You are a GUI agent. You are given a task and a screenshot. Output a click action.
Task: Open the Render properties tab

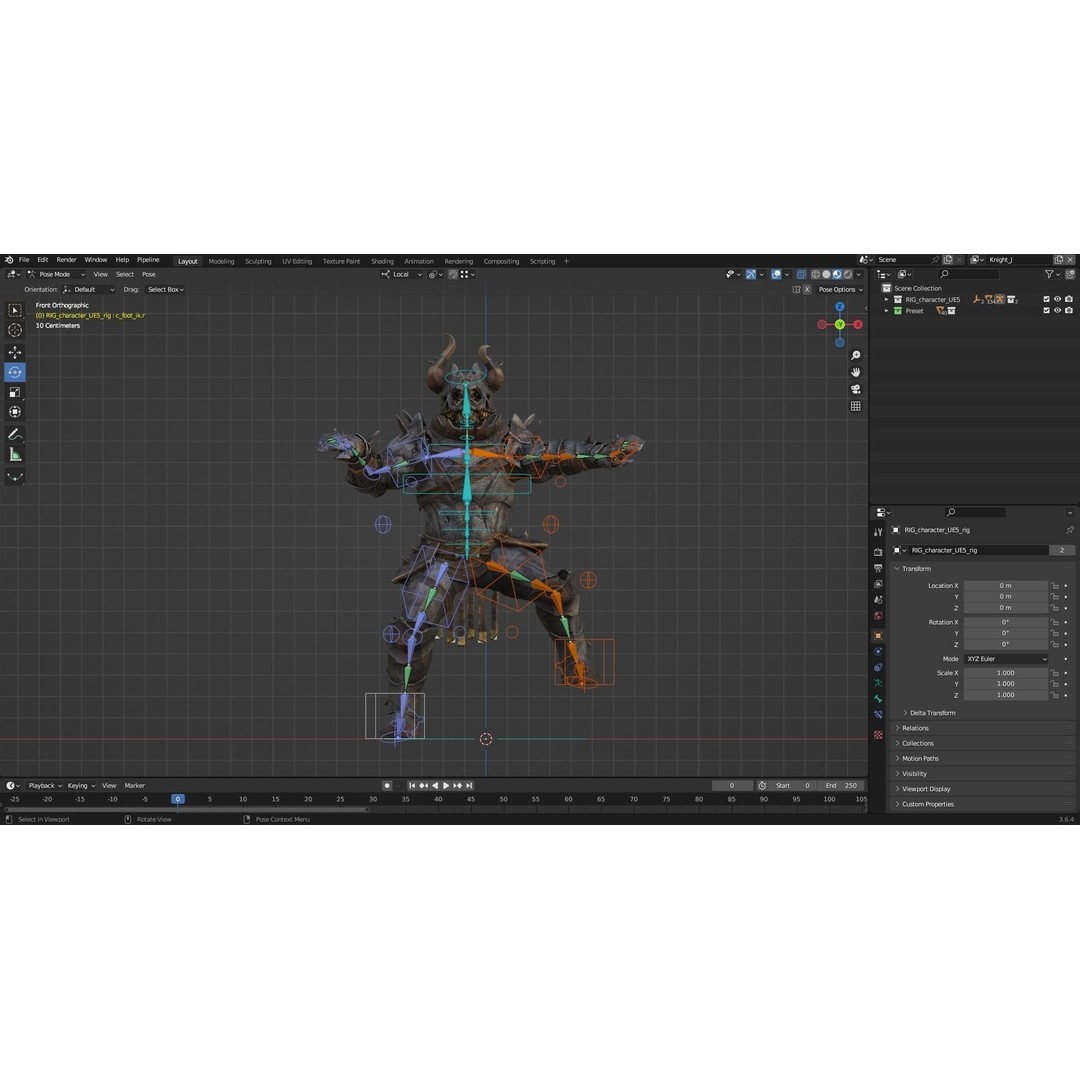pyautogui.click(x=878, y=552)
